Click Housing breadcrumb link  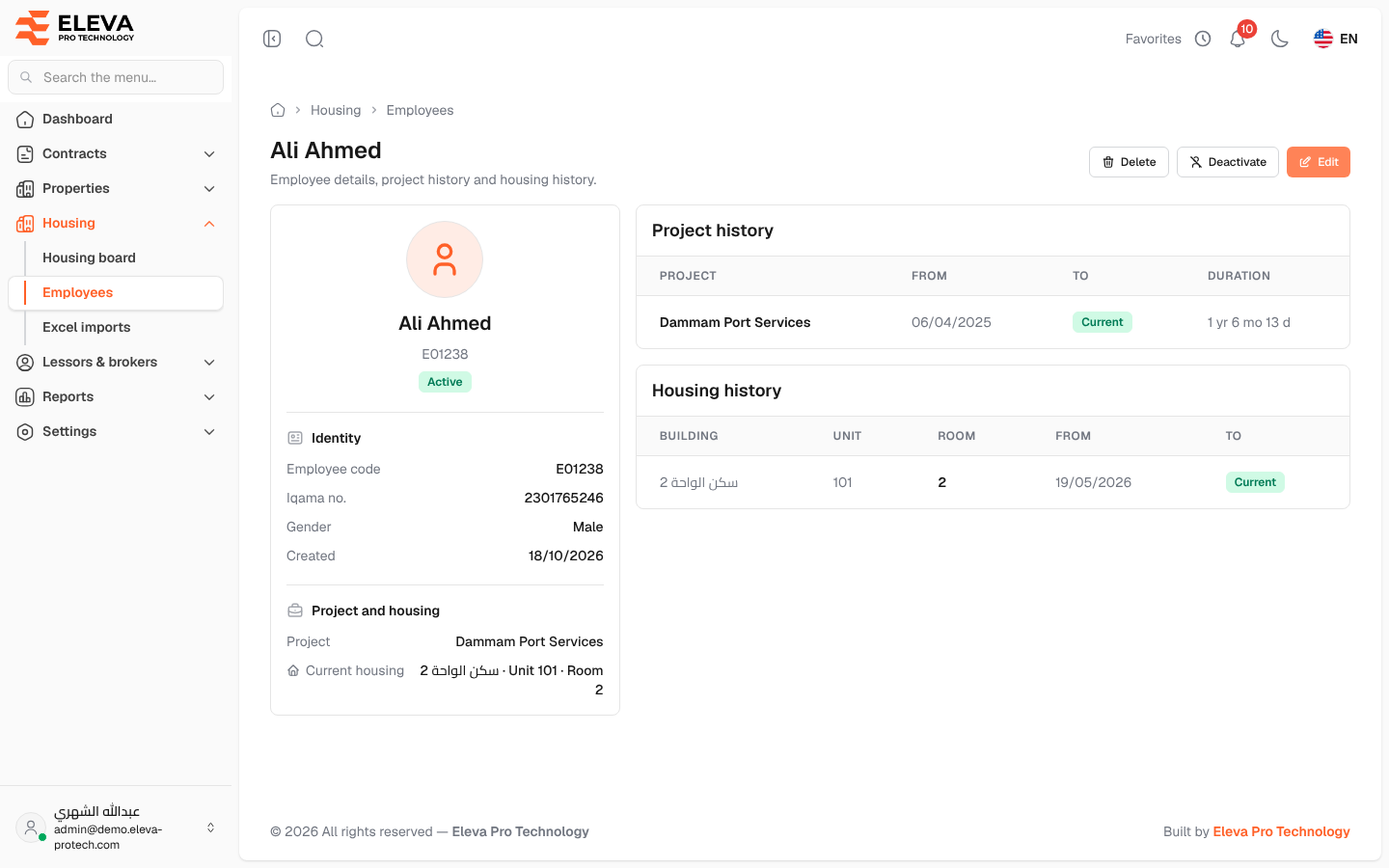point(336,110)
